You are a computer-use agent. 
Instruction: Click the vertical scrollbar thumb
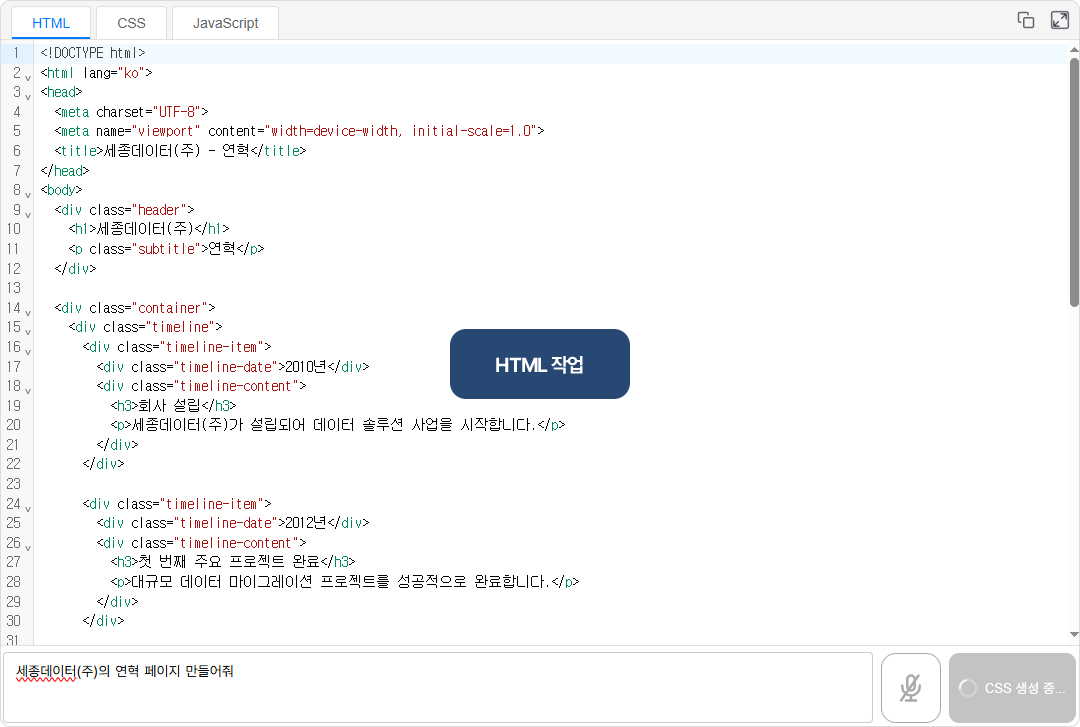(x=1074, y=180)
